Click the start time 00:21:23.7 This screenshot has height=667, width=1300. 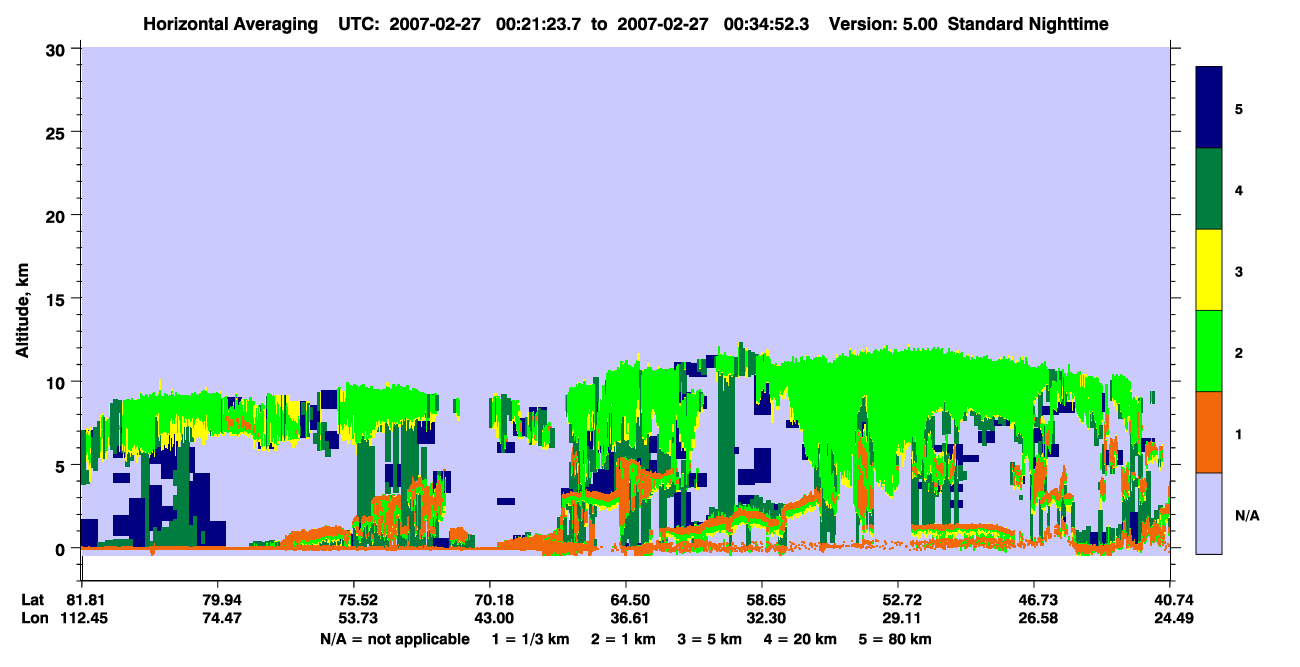[x=538, y=23]
